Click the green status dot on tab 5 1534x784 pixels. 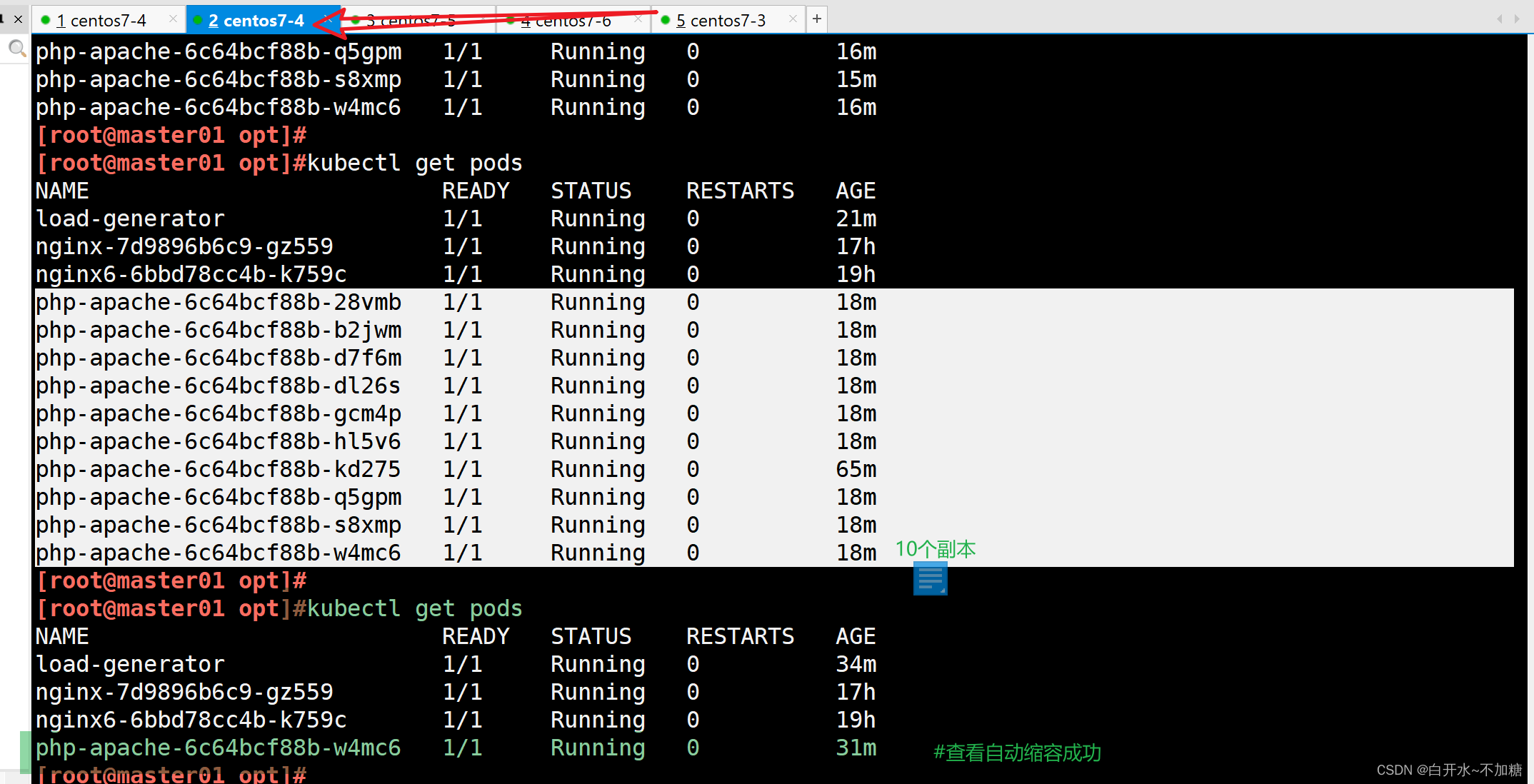point(666,21)
